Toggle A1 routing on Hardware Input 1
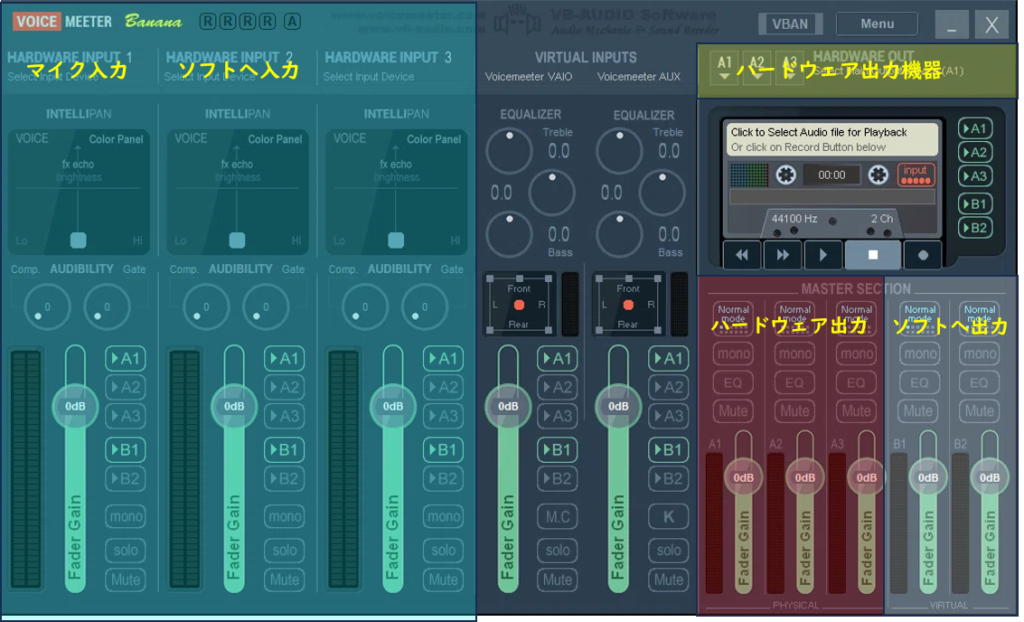The image size is (1024, 622). [x=125, y=358]
